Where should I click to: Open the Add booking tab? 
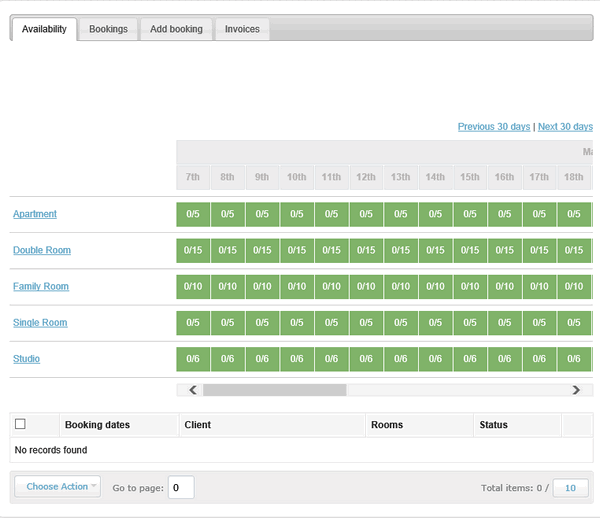176,29
